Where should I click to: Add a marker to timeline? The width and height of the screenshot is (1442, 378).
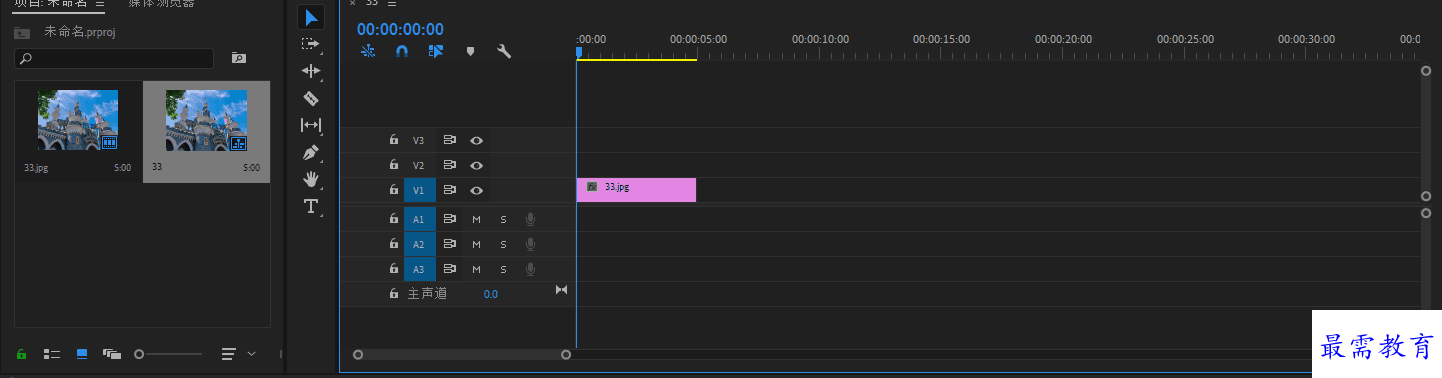pyautogui.click(x=470, y=51)
